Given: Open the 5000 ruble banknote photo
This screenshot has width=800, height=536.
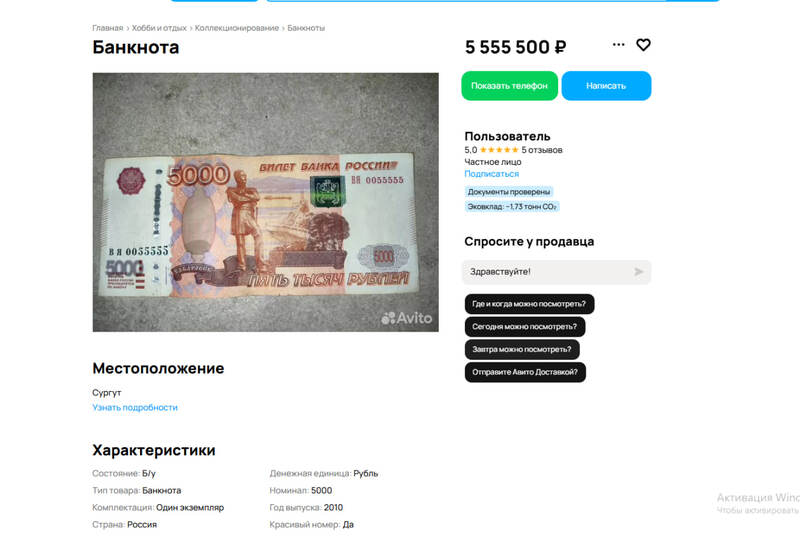Looking at the screenshot, I should pos(265,202).
